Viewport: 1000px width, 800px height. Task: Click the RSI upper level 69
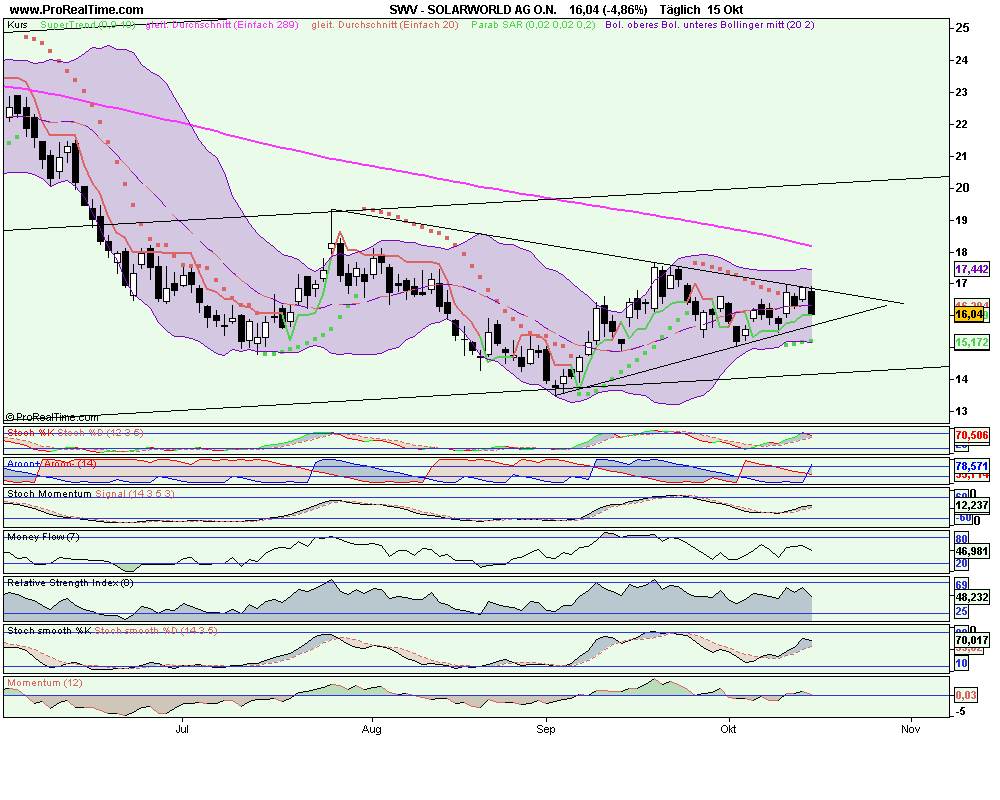coord(962,585)
